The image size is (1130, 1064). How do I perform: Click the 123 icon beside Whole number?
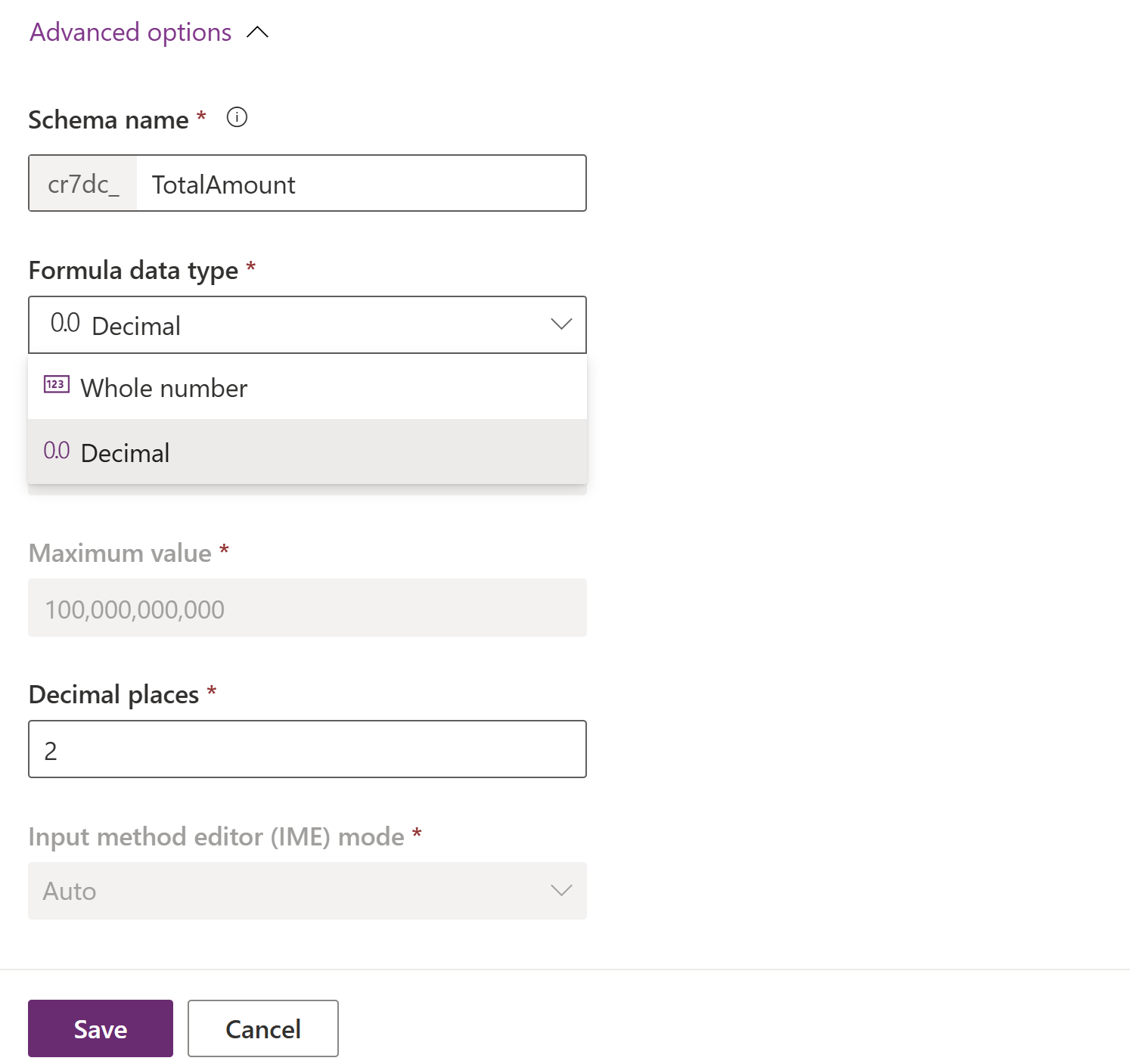pos(56,385)
